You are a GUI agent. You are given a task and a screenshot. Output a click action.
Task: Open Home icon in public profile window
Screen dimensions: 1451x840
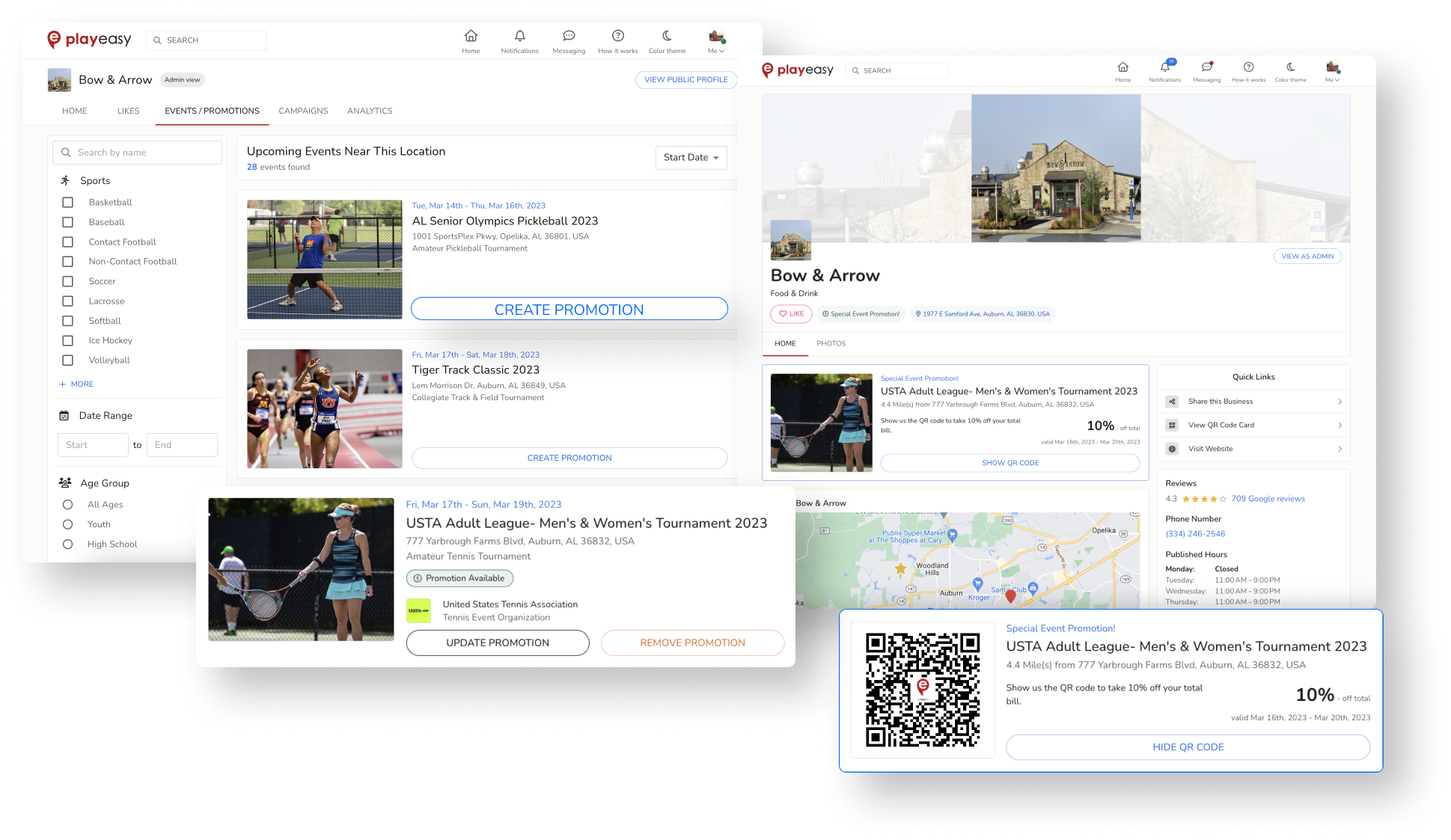click(x=1123, y=67)
